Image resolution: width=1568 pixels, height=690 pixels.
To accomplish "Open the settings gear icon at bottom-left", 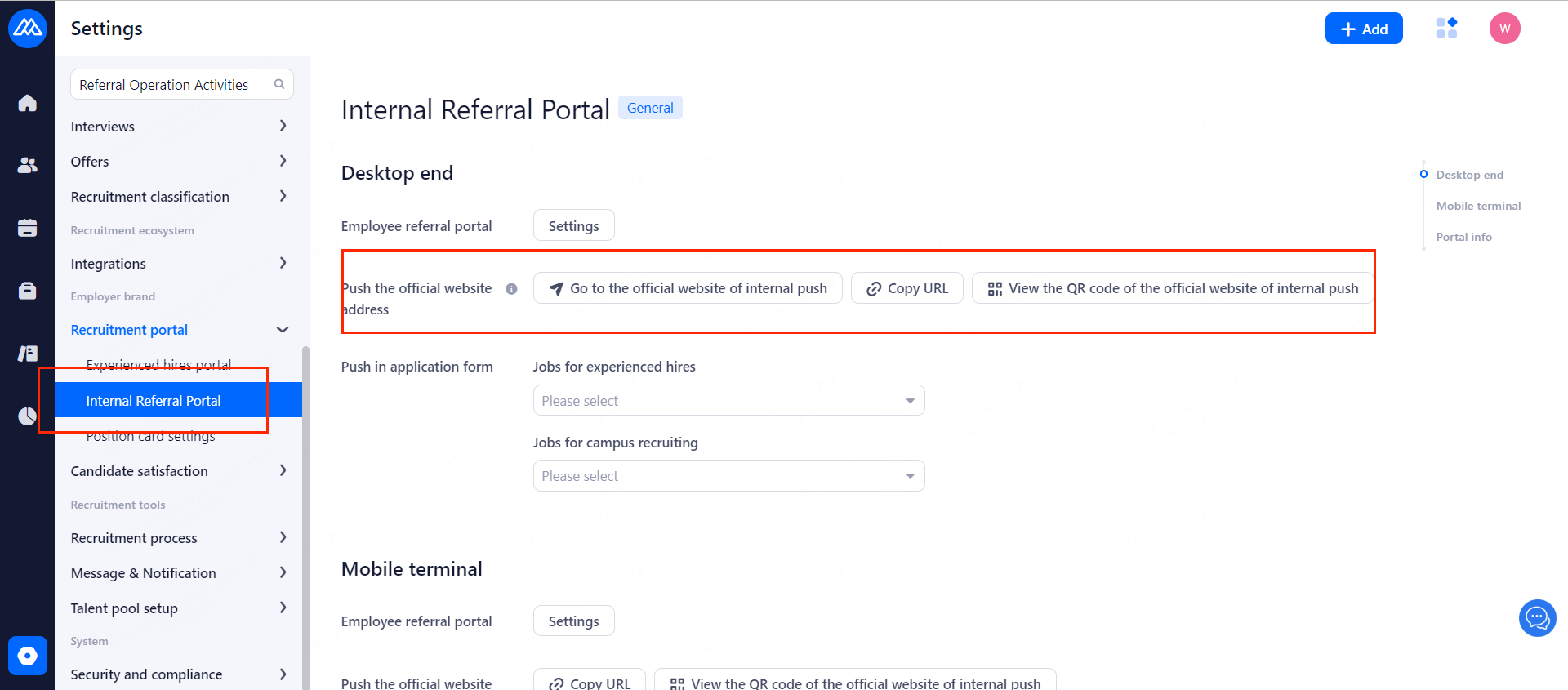I will coord(27,656).
